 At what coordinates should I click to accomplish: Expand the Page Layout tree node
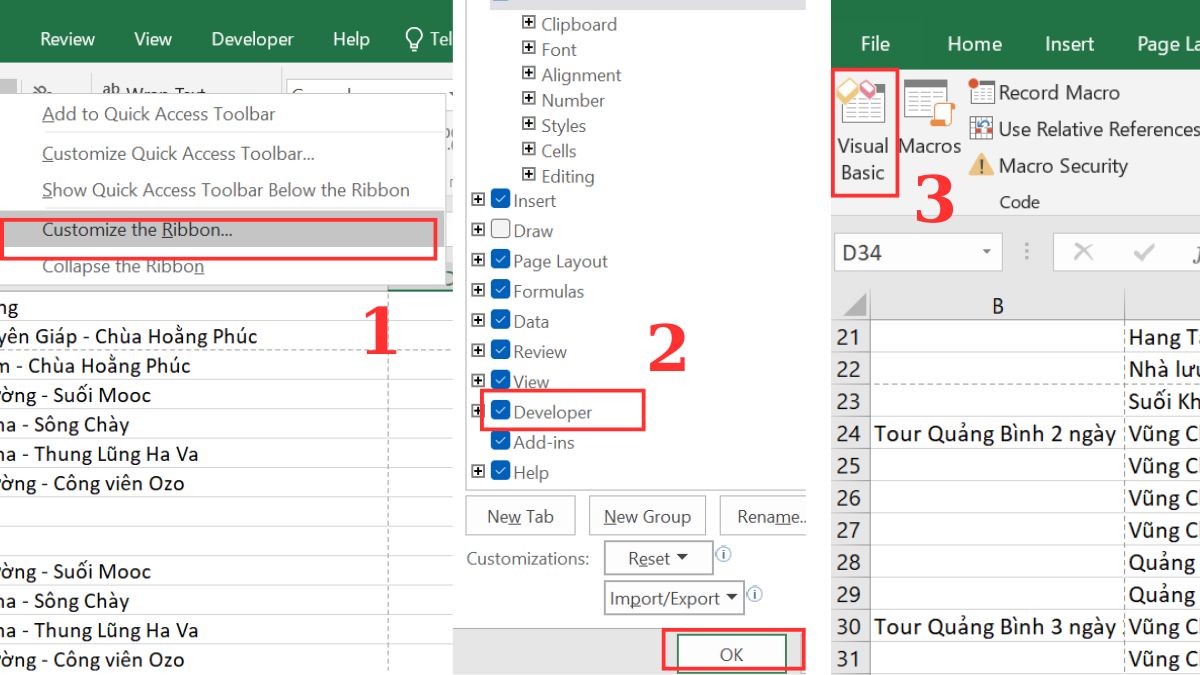478,260
